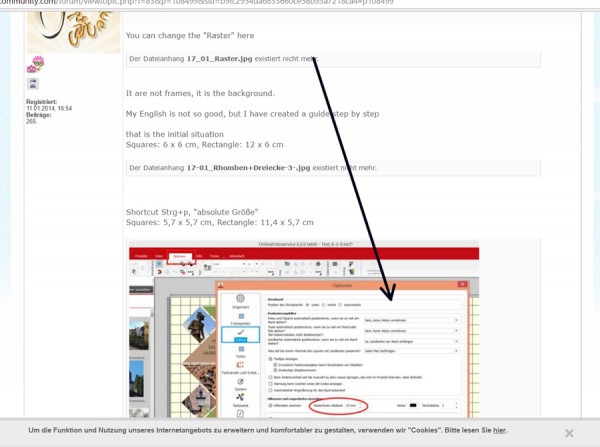This screenshot has height=447, width=600.
Task: Select the Netzwerk icon in the options sidebar
Action: (240, 397)
